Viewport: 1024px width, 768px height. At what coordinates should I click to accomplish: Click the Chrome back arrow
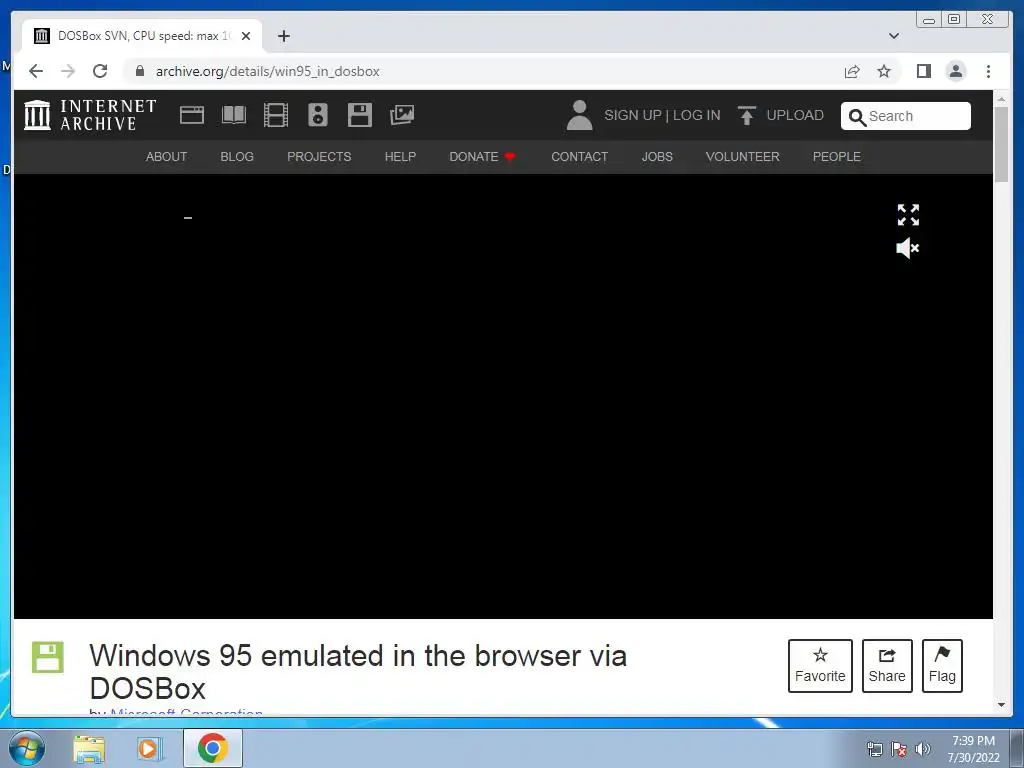36,71
